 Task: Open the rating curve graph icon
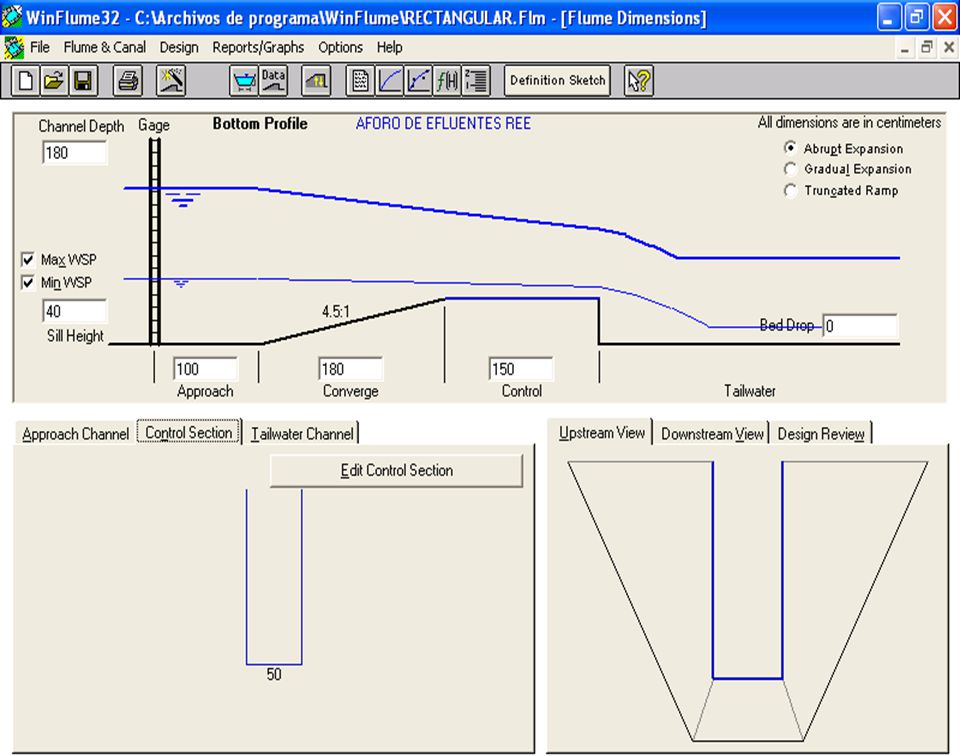(x=390, y=80)
